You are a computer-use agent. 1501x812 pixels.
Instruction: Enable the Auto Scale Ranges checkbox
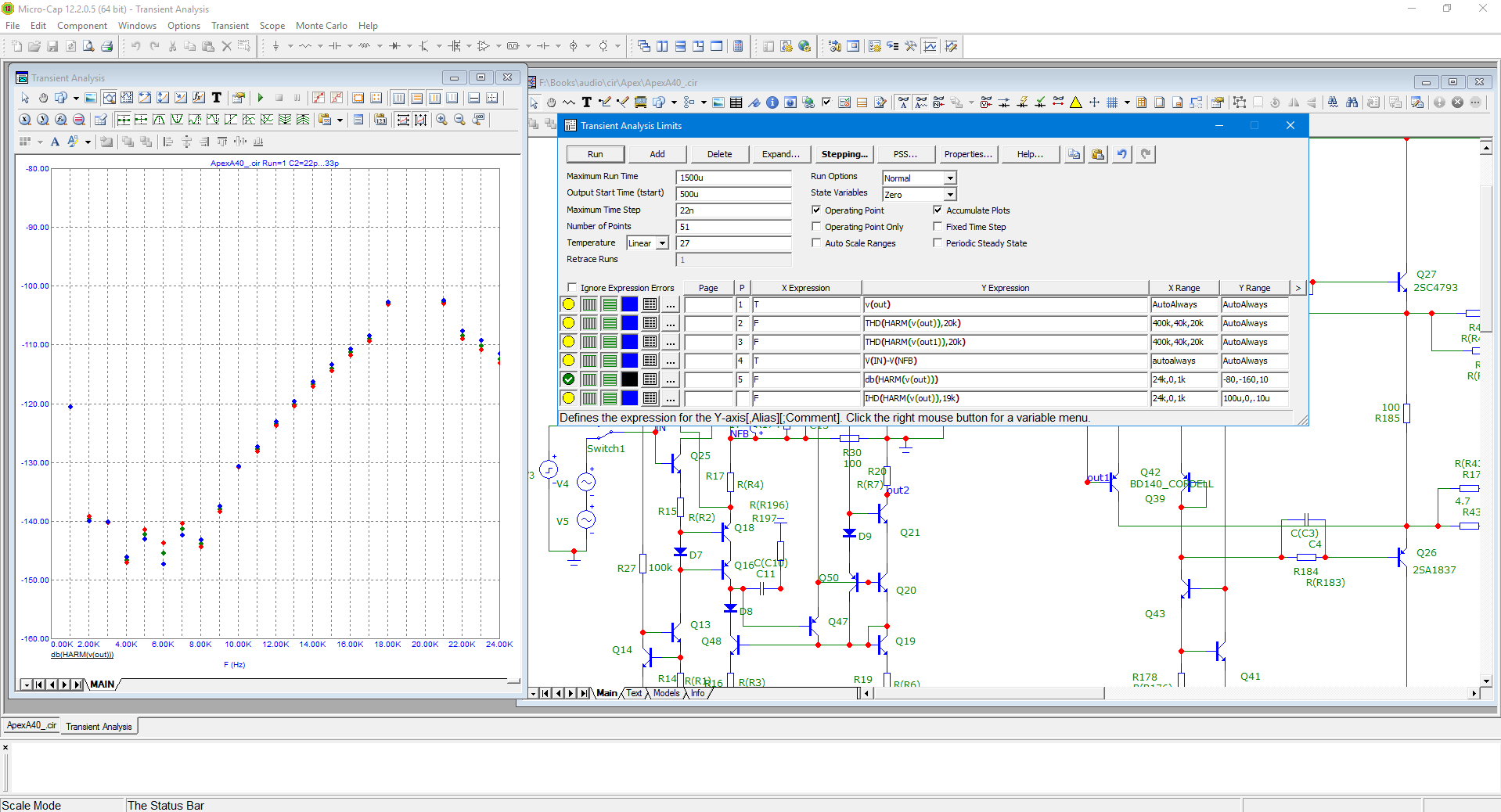[x=816, y=243]
